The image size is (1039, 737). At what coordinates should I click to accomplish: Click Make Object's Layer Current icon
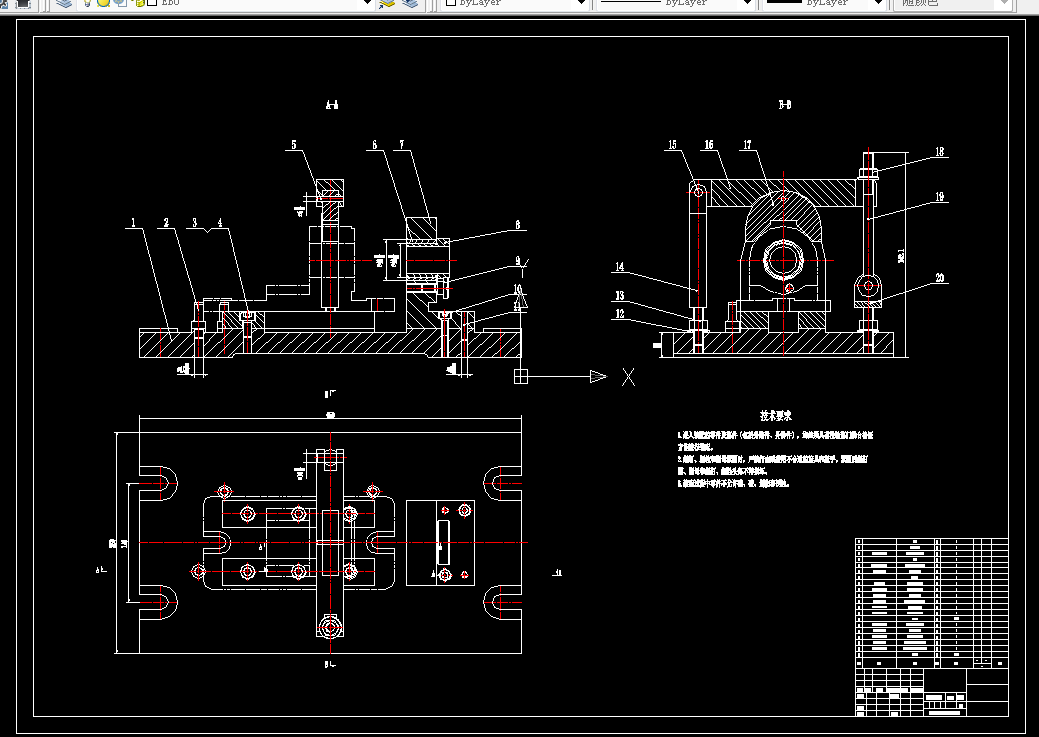(x=386, y=3)
